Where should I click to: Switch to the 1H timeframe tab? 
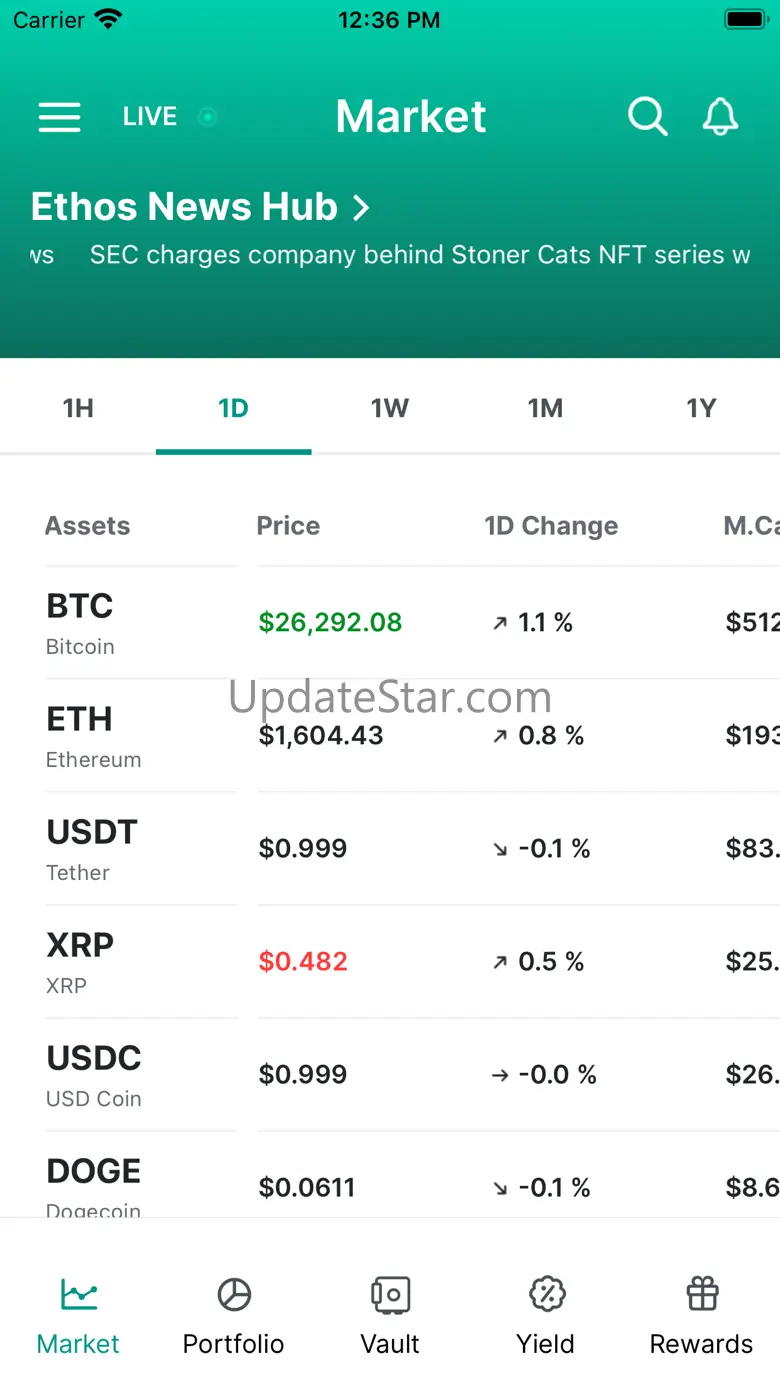click(x=78, y=408)
